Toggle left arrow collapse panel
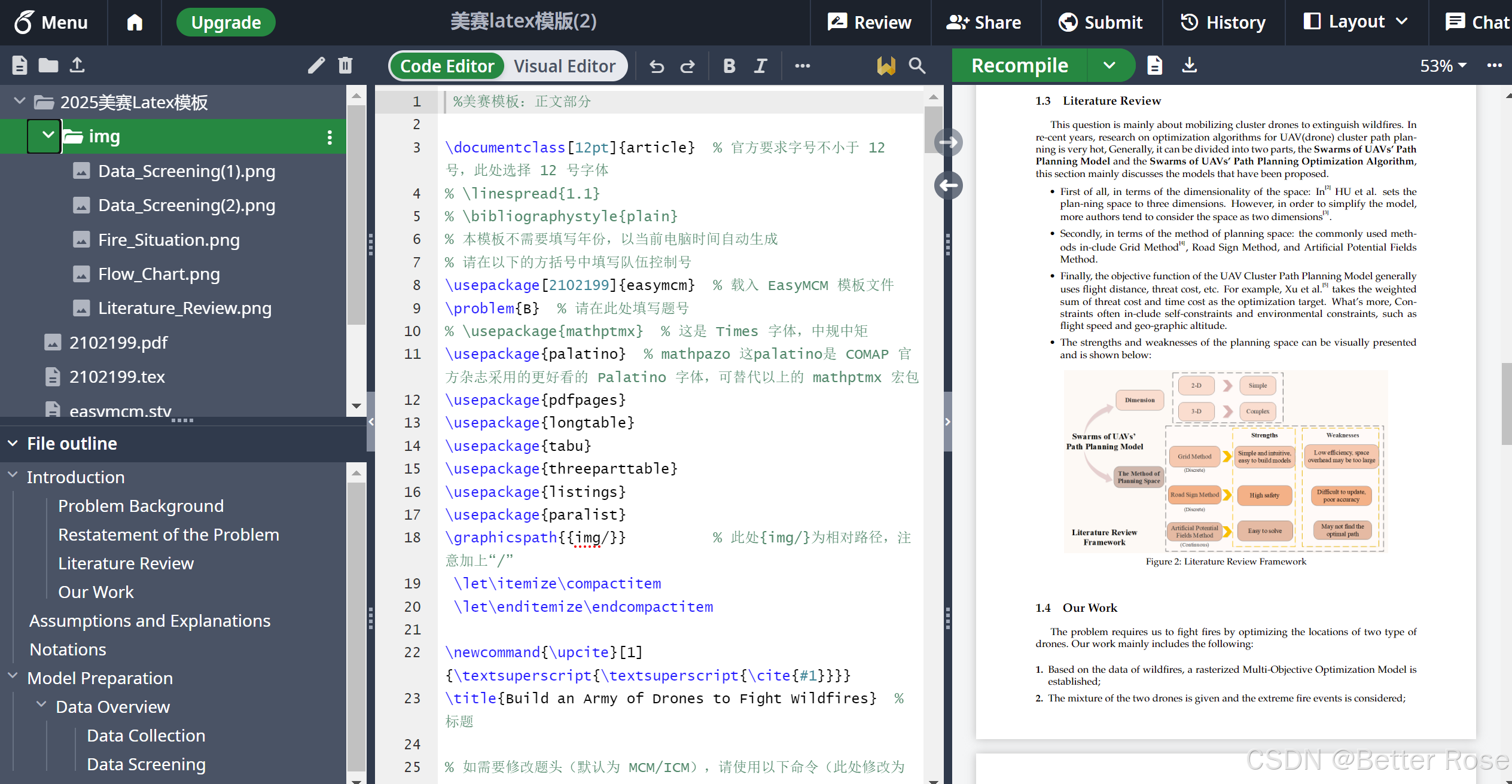1512x784 pixels. tap(950, 185)
